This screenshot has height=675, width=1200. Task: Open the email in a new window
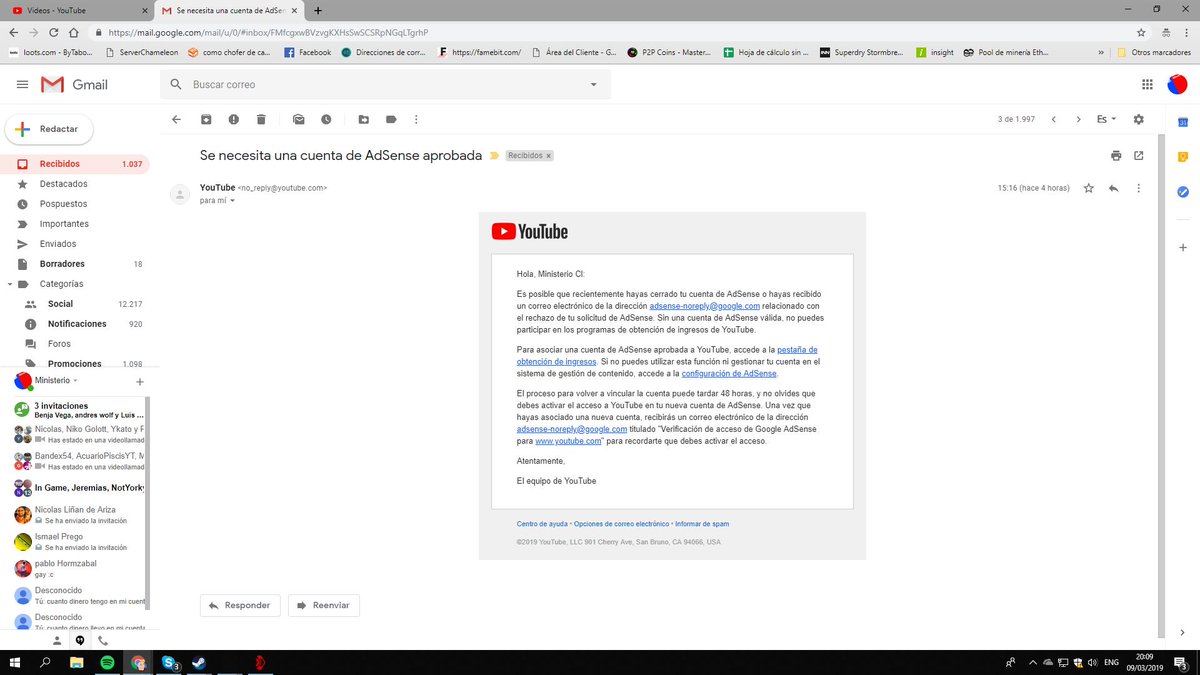coord(1138,156)
